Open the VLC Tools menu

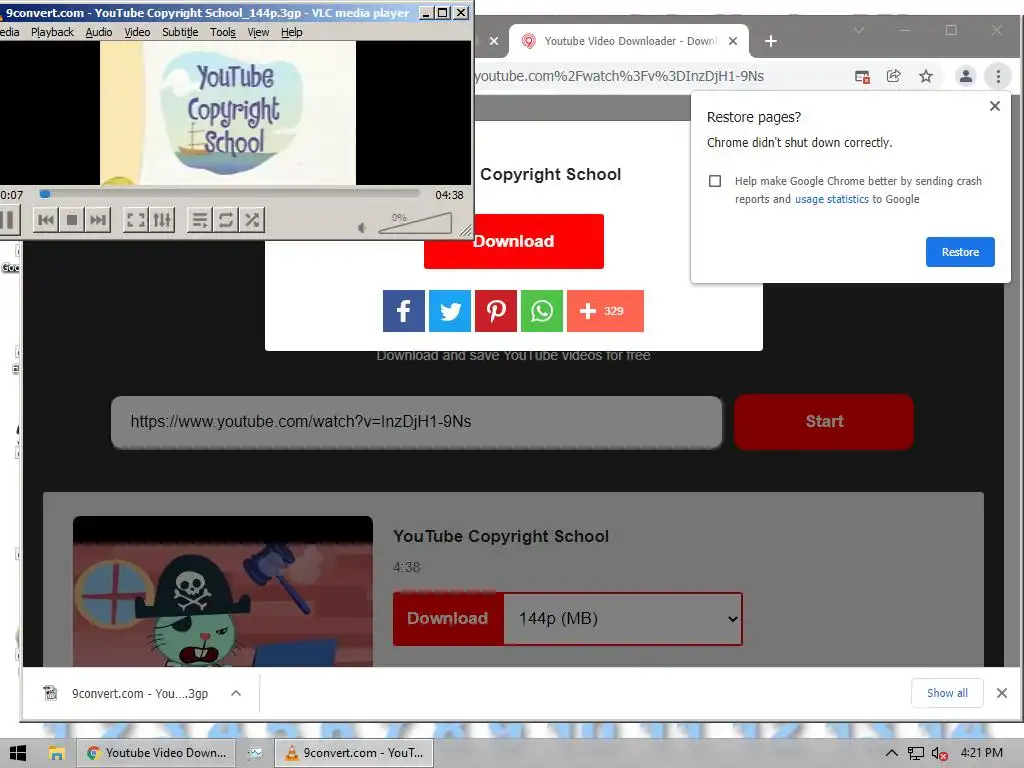223,32
